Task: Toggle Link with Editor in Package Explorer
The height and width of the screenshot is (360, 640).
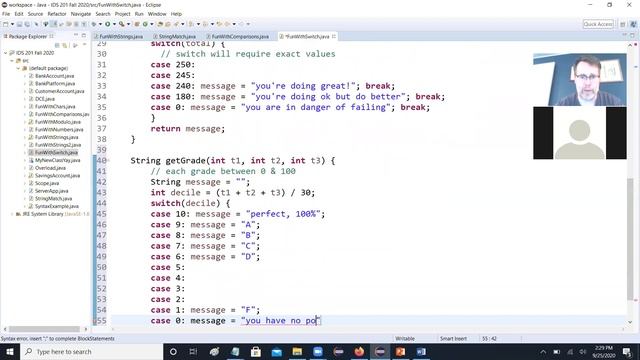Action: pyautogui.click(x=65, y=45)
